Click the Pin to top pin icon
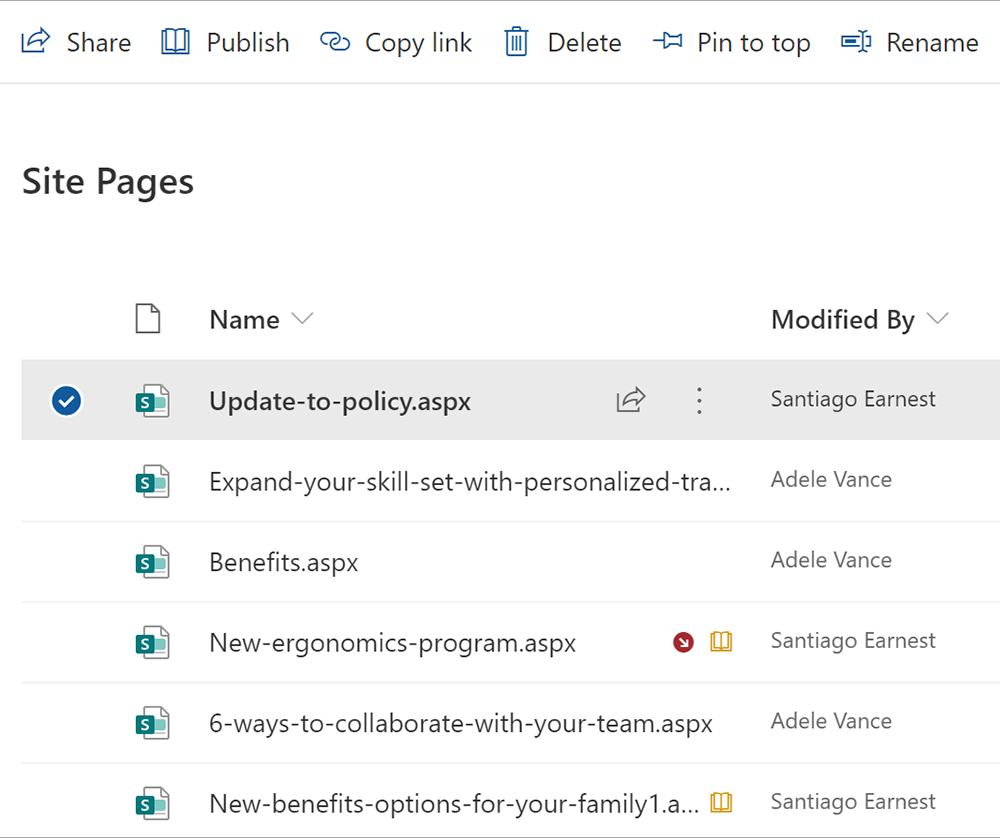The width and height of the screenshot is (1000, 838). tap(667, 42)
